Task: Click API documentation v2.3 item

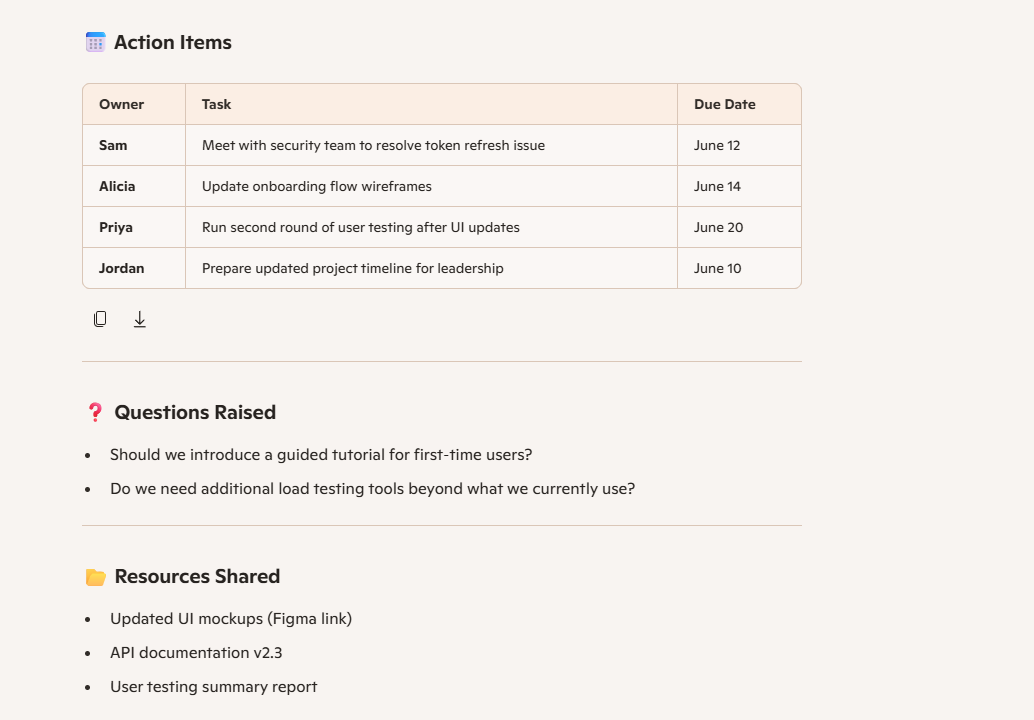Action: 196,653
